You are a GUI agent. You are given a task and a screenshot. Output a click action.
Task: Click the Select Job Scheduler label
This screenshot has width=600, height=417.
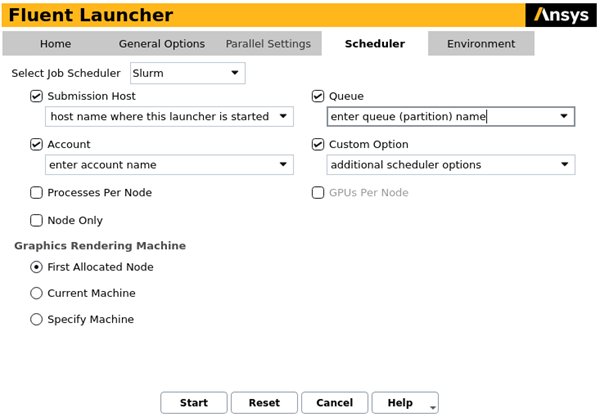pyautogui.click(x=66, y=73)
